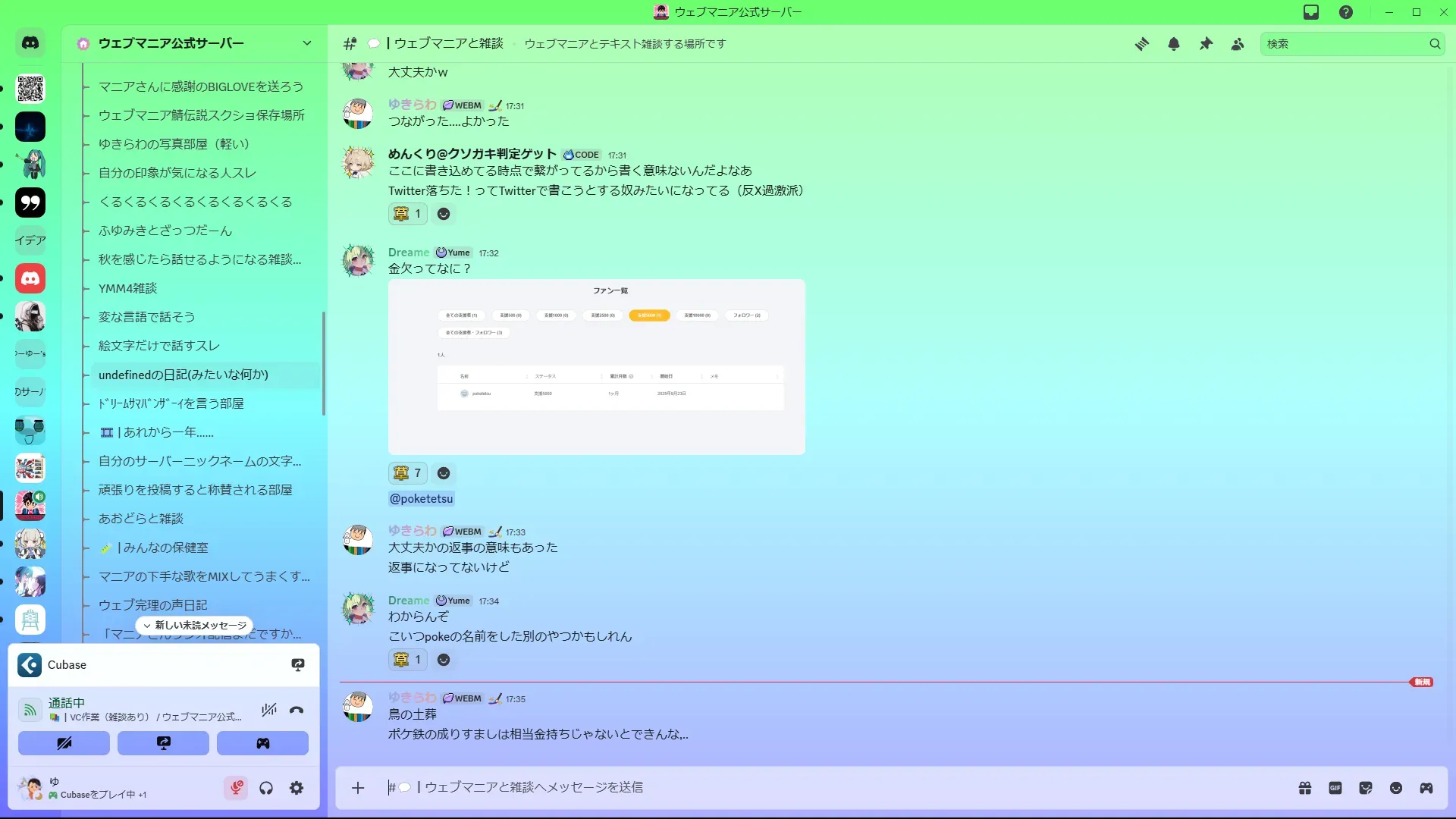The image size is (1456, 819).
Task: Open the Threads icon in channel header
Action: coord(1141,44)
